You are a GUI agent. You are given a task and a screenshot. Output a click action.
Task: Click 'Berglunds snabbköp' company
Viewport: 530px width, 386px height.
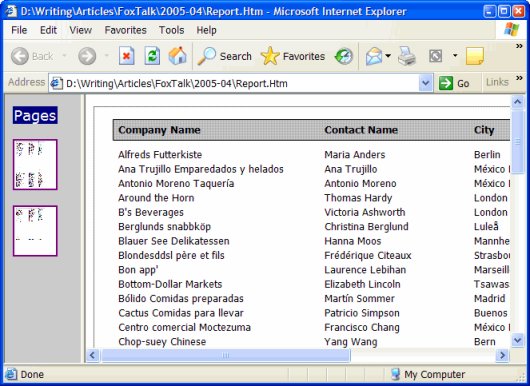[x=165, y=227]
